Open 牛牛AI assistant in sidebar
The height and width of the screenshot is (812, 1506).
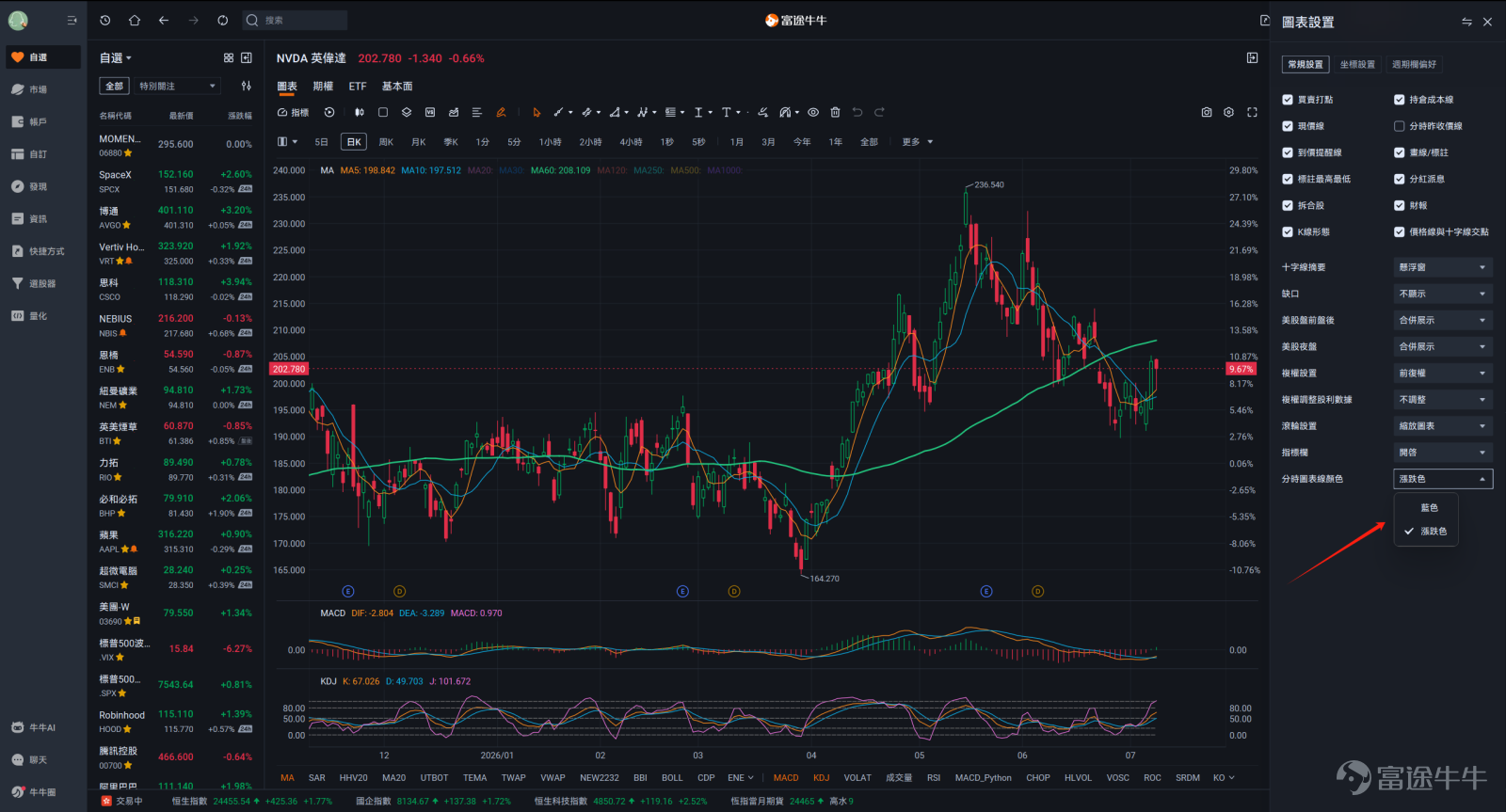point(43,727)
